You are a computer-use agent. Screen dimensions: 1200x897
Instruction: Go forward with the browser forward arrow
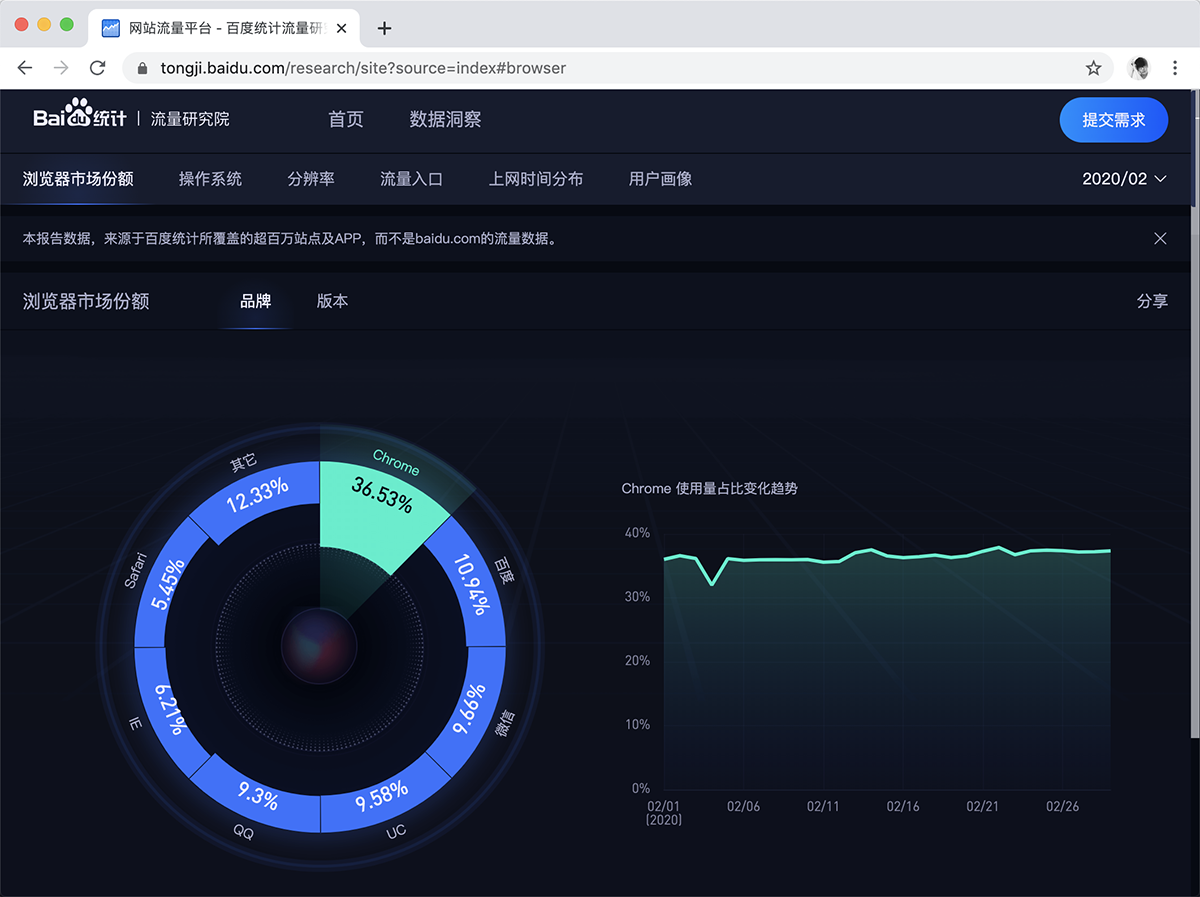click(61, 68)
